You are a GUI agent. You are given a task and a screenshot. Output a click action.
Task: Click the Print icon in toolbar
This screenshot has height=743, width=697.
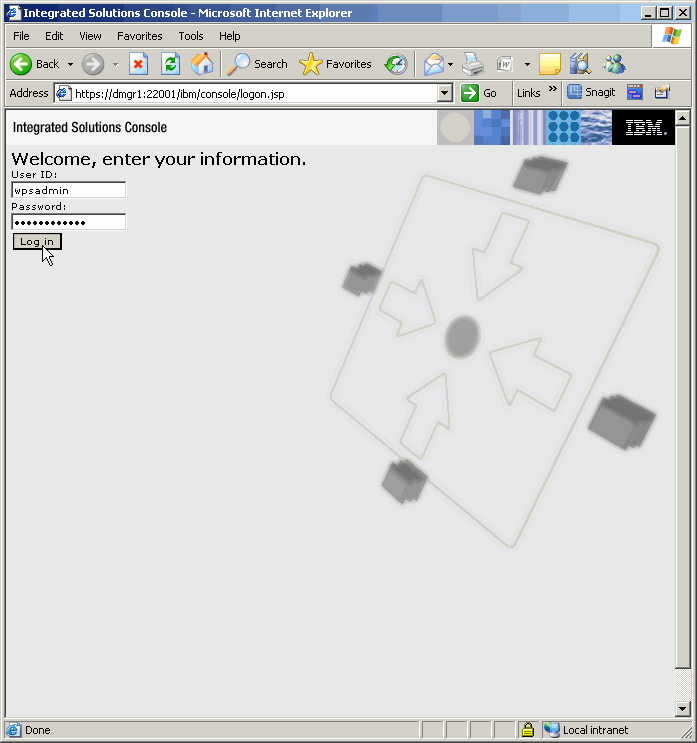point(473,64)
